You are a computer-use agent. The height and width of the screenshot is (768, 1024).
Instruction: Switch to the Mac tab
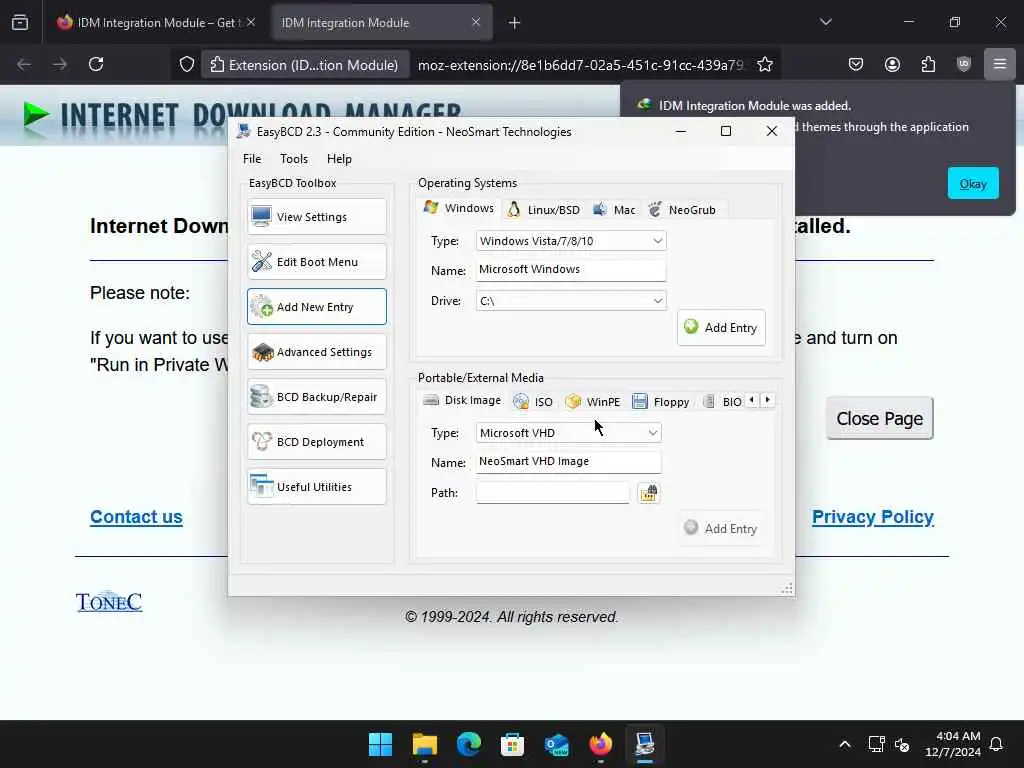pyautogui.click(x=614, y=210)
